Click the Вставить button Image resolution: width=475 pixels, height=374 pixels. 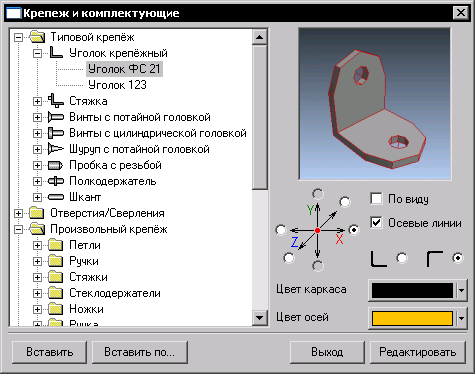49,352
